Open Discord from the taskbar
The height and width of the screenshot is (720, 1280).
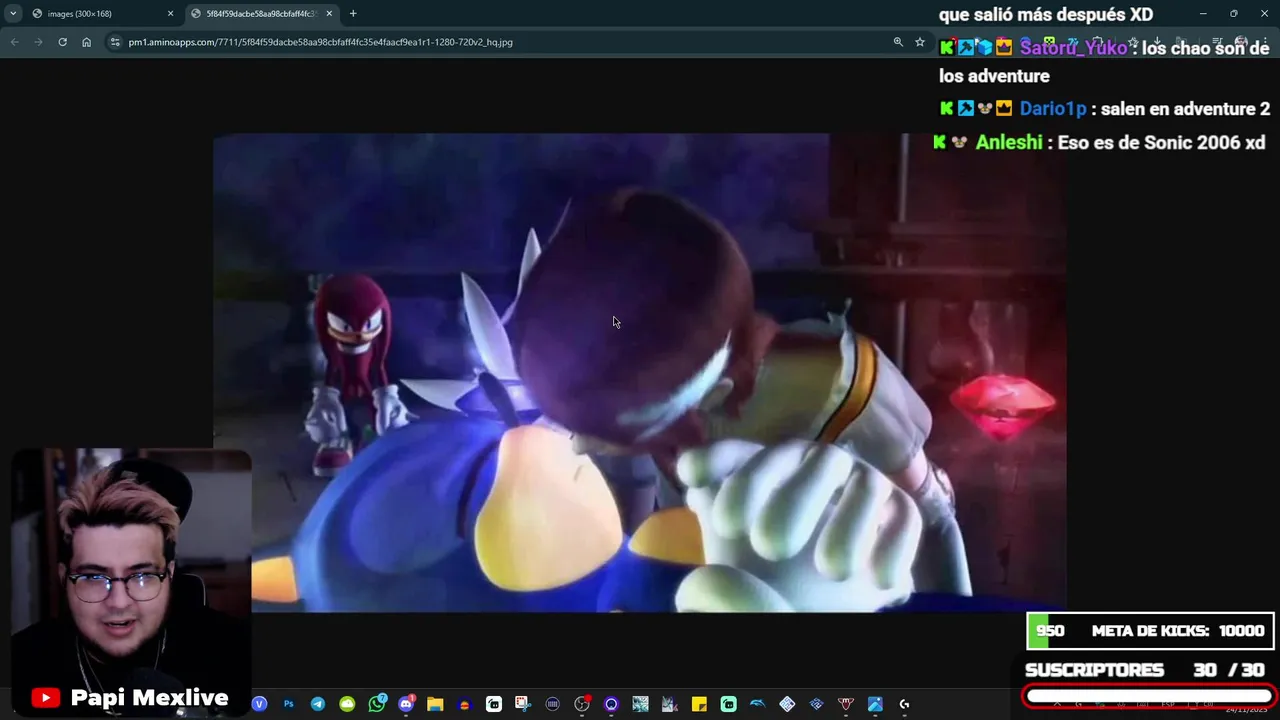[x=406, y=704]
